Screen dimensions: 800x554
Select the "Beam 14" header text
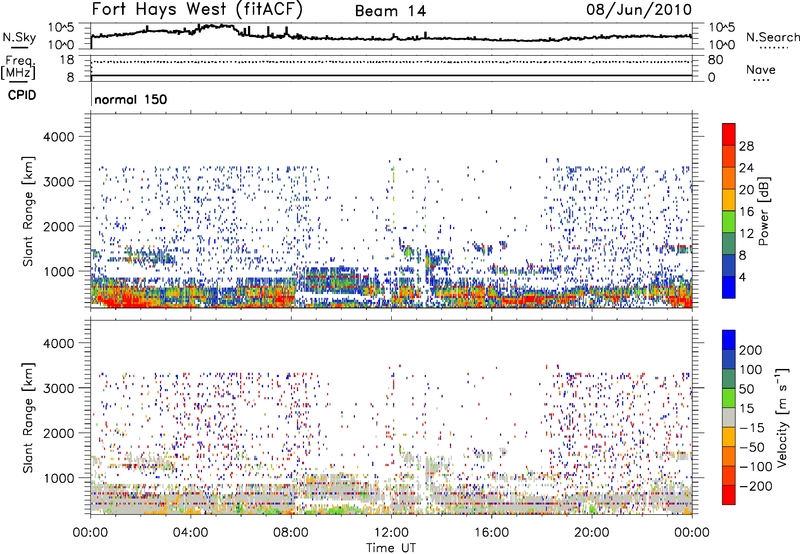click(390, 11)
